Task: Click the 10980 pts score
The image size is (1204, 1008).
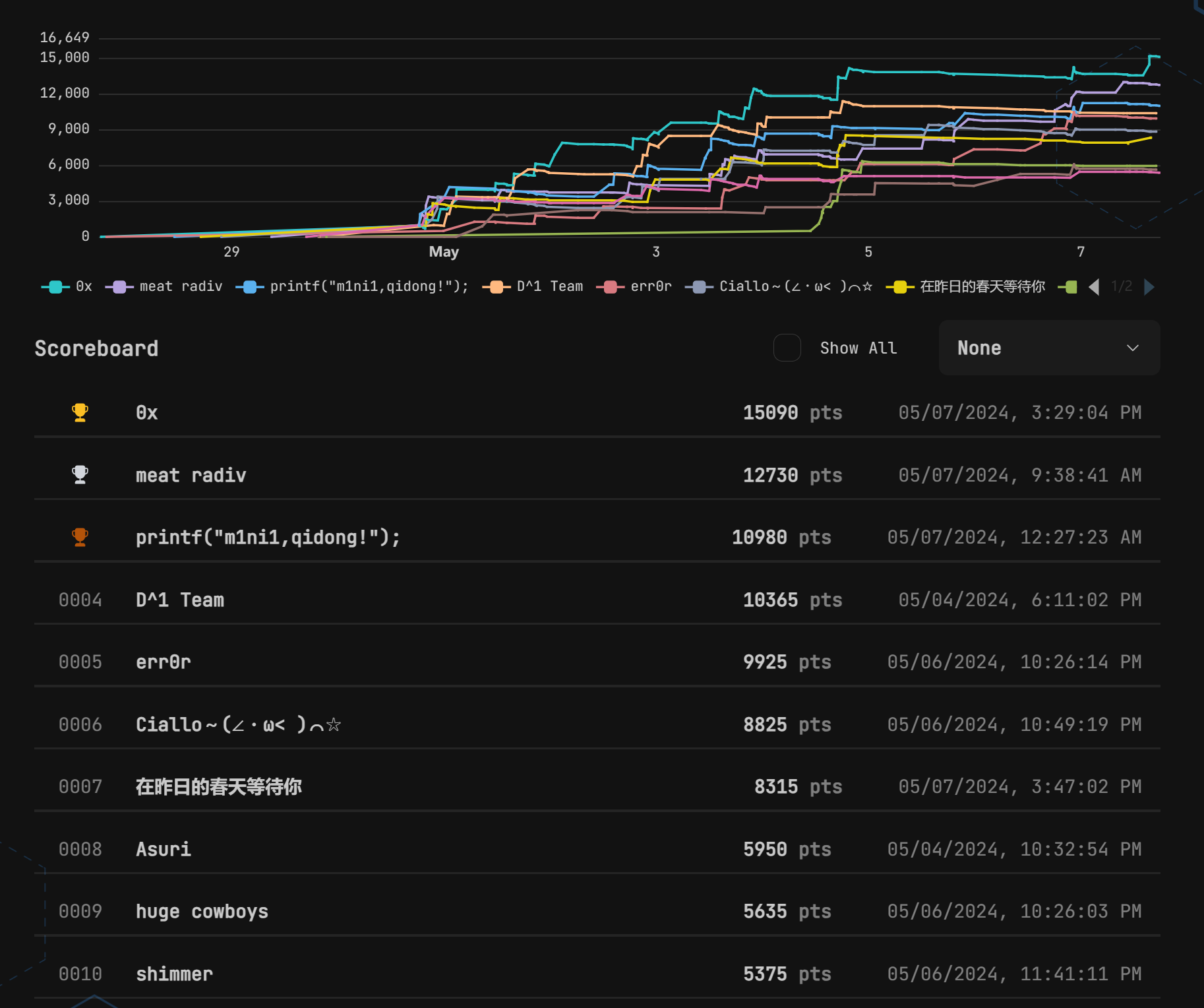Action: pos(781,537)
